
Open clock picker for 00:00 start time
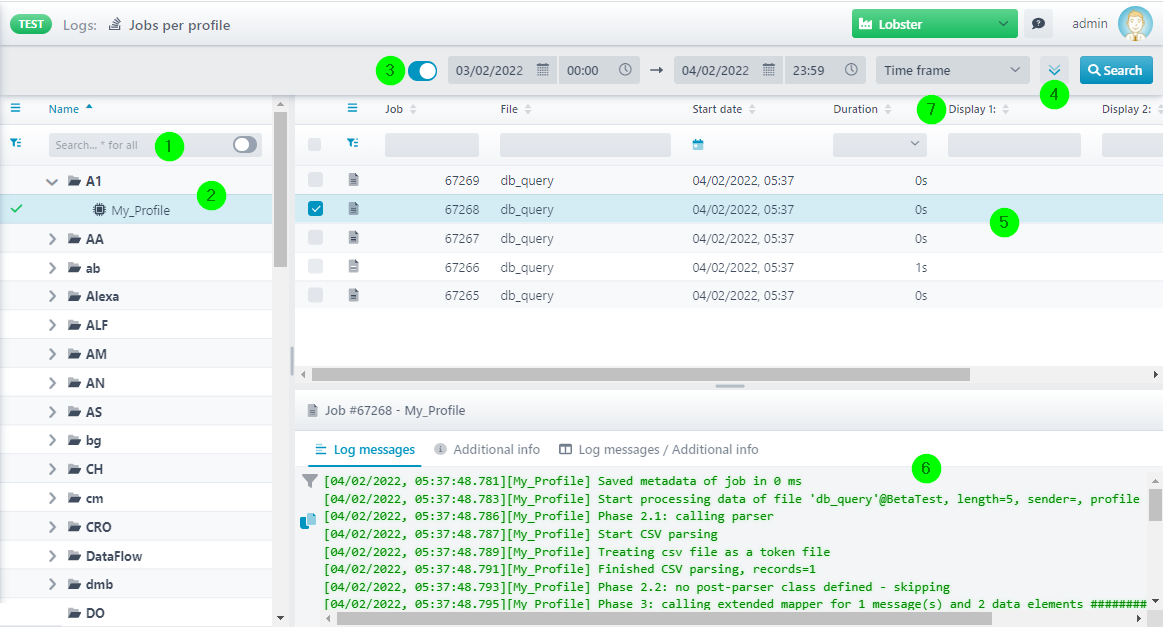click(625, 70)
